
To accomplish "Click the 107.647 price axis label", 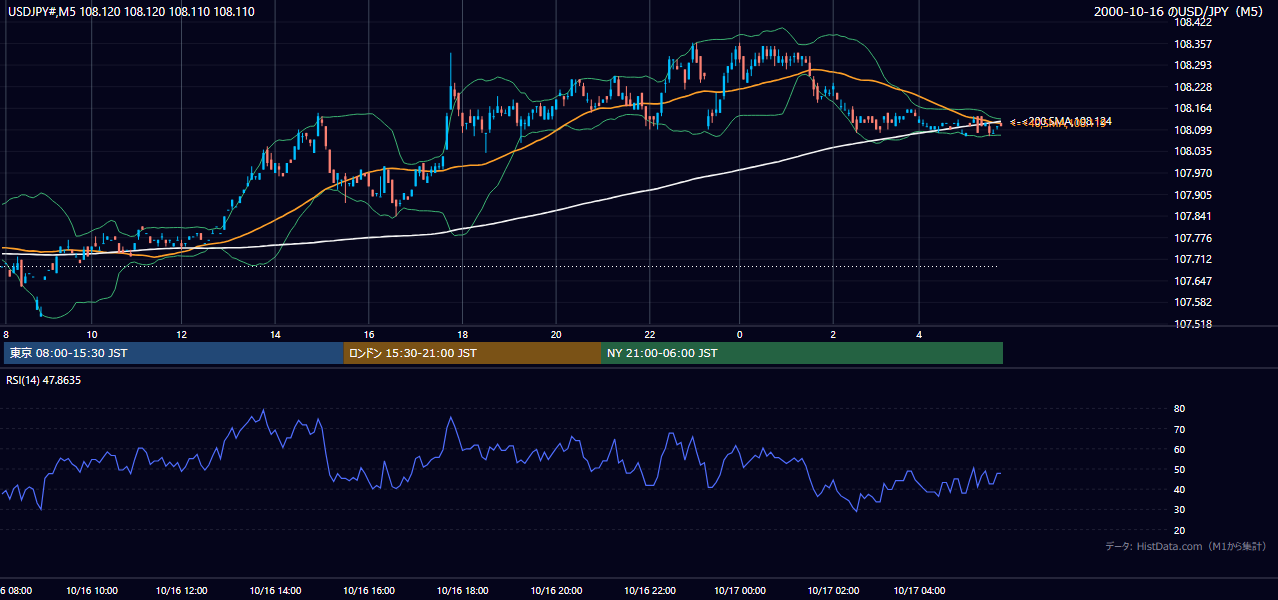I will click(1194, 281).
